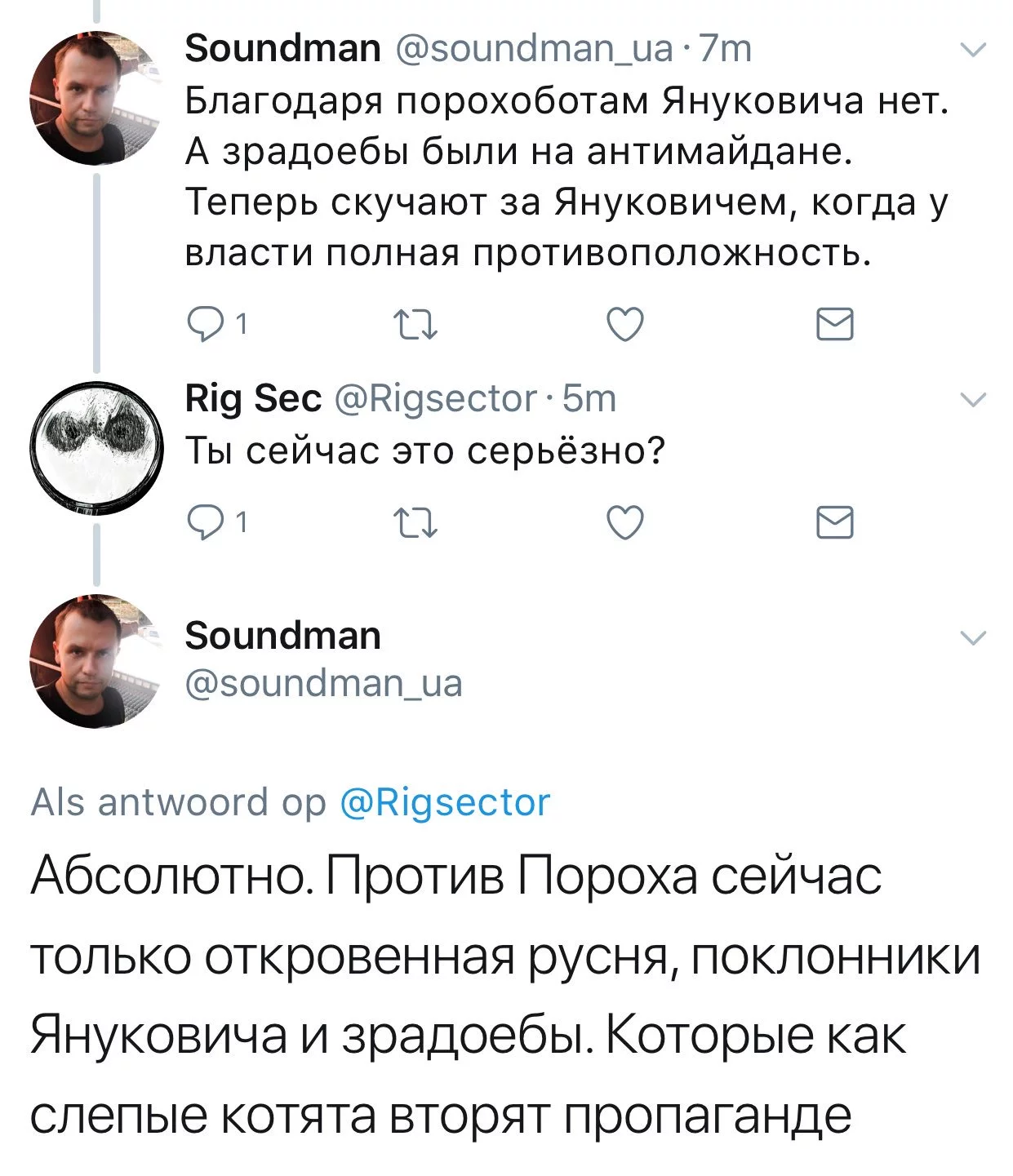Open chevron menu on Soundman's main tweet
1013x1176 pixels.
point(973,637)
